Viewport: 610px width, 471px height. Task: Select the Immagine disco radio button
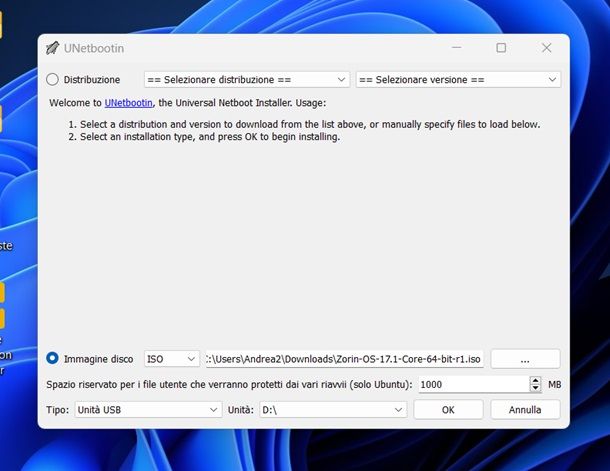[53, 358]
